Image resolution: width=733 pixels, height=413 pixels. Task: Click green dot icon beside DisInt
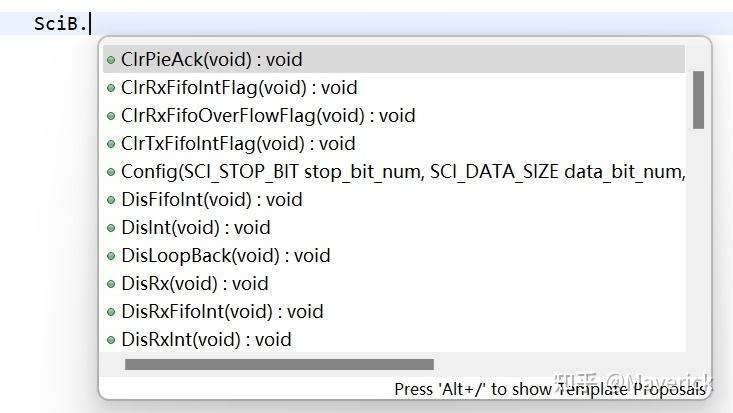click(x=111, y=228)
